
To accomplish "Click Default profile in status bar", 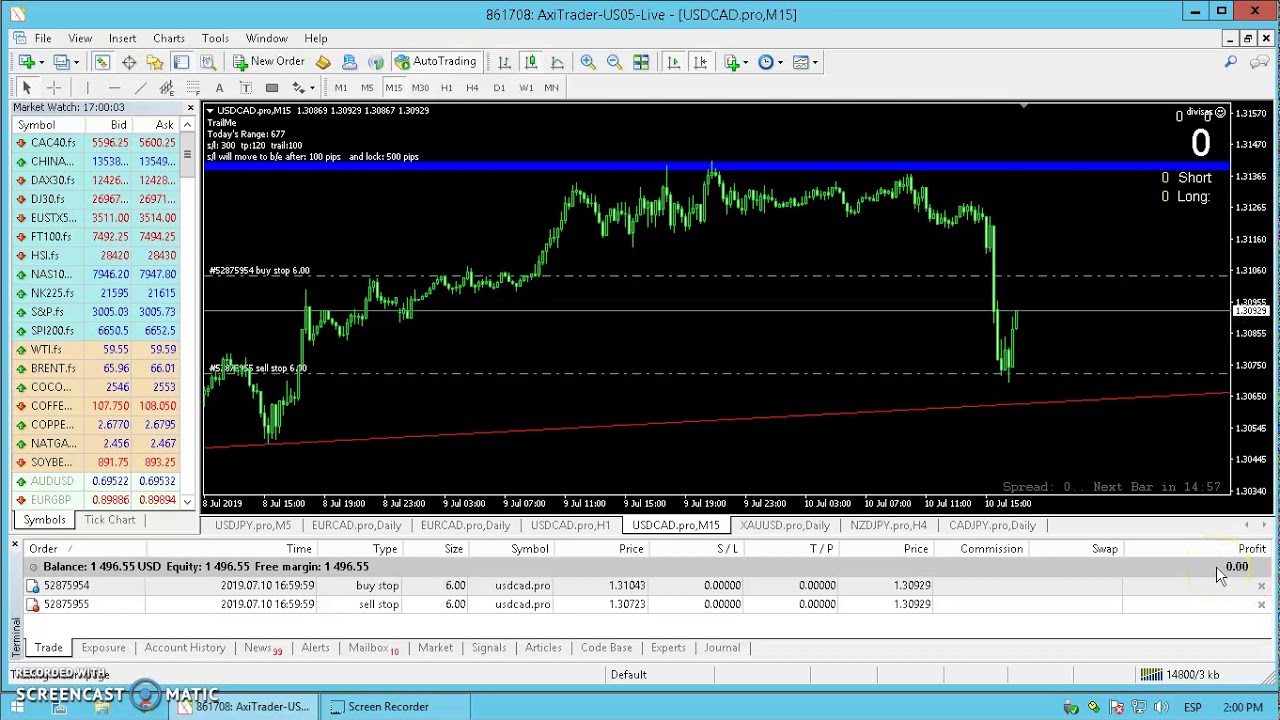I will (629, 675).
